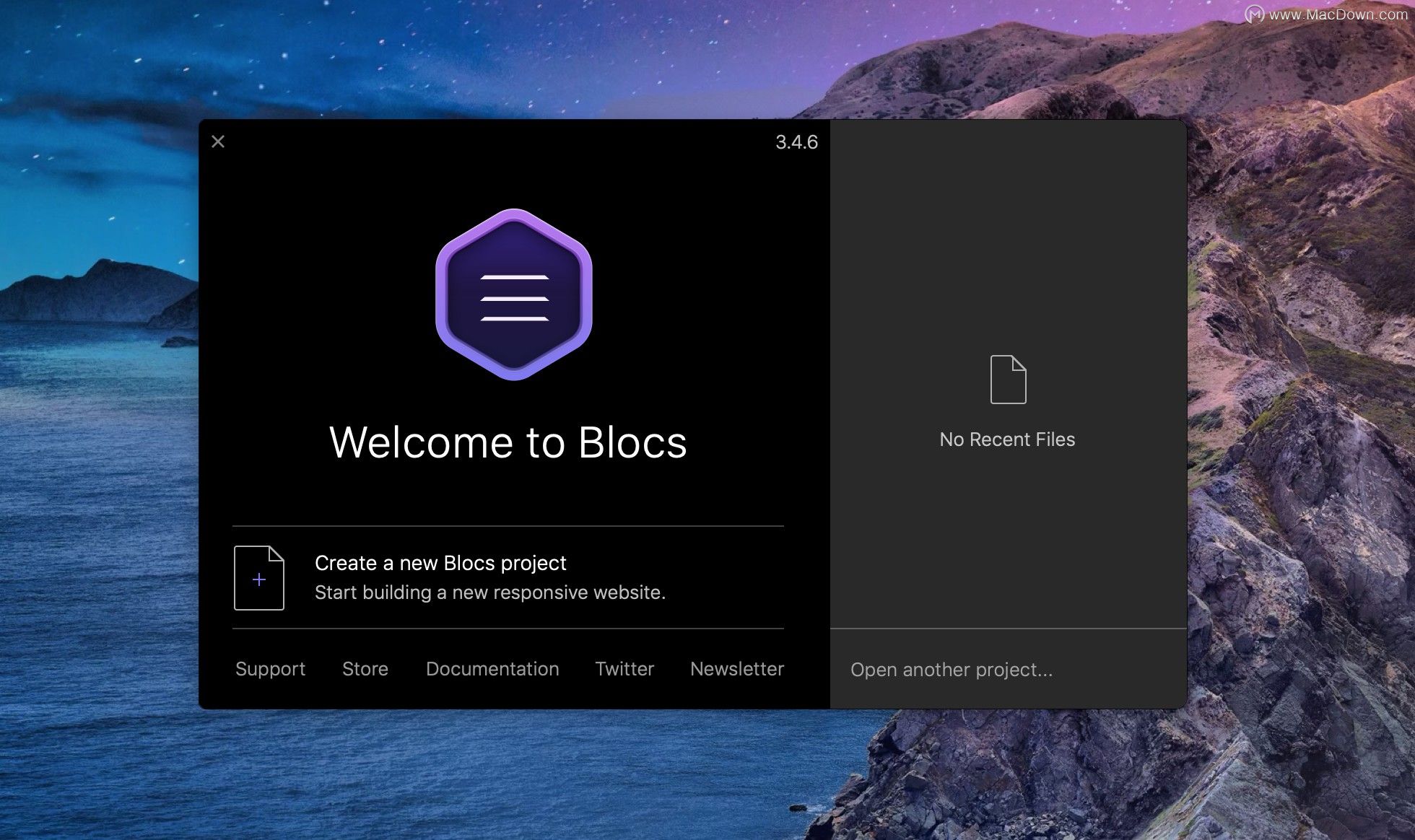Open the Support link
The image size is (1415, 840).
coord(270,669)
